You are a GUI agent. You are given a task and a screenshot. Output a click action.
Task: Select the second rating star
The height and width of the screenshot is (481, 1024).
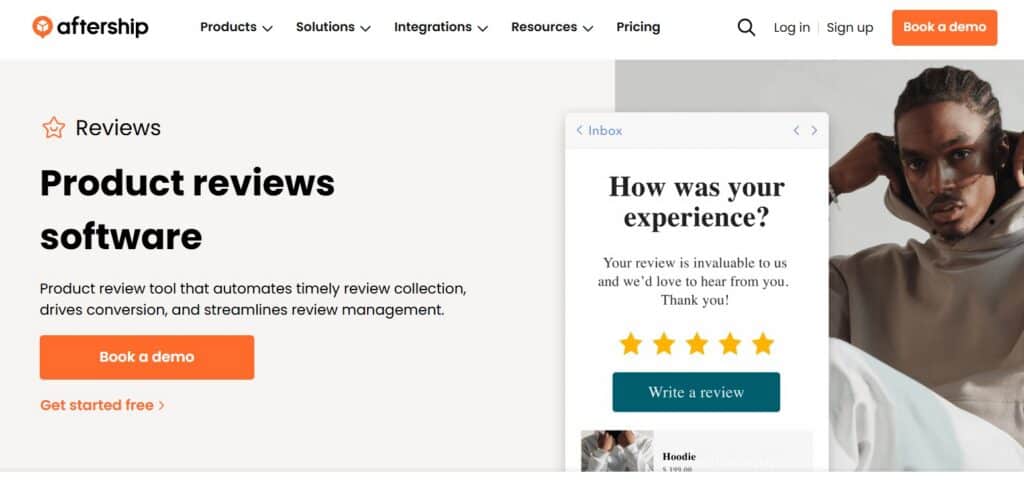[664, 343]
